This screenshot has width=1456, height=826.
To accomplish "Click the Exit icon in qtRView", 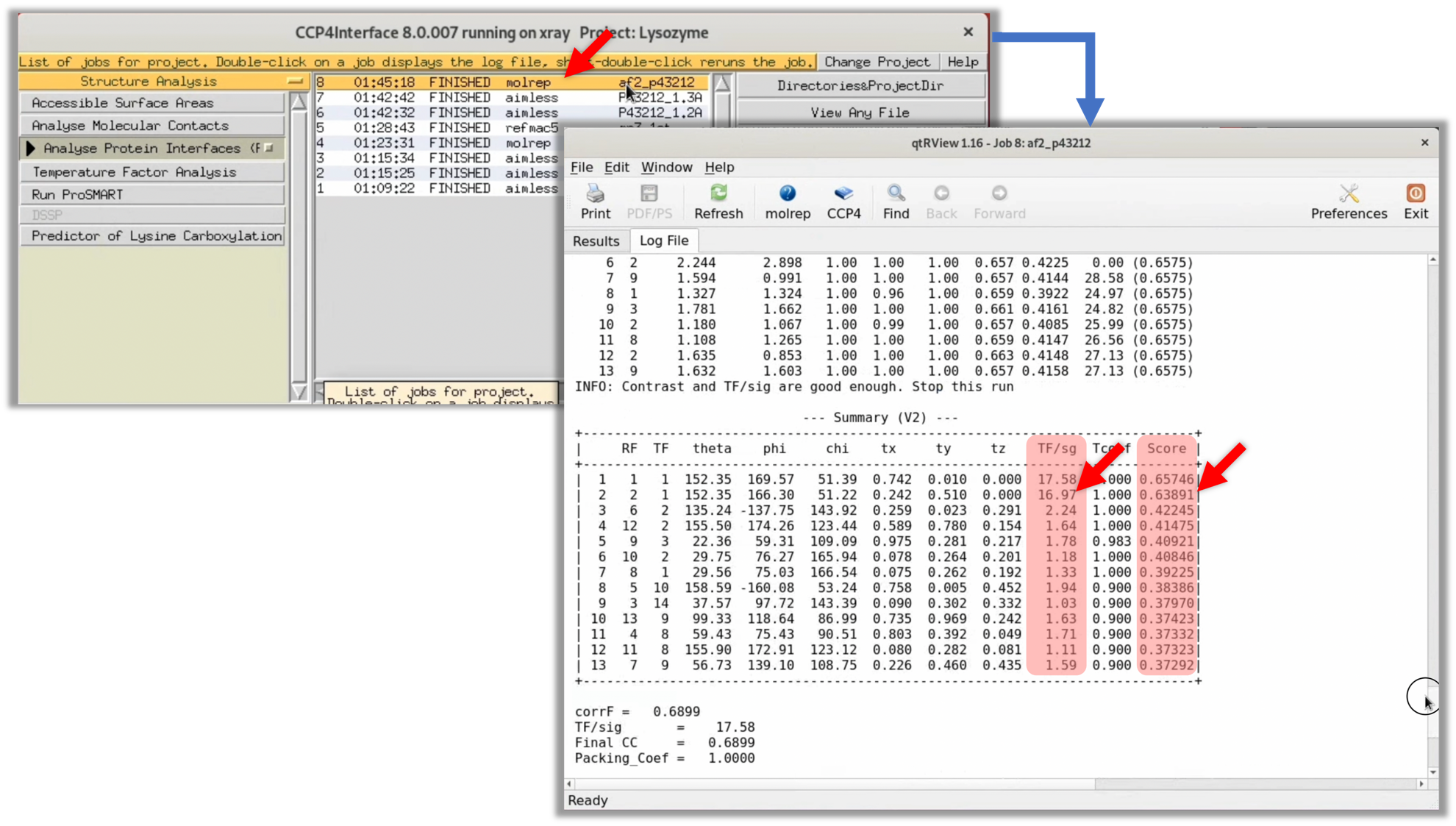I will (1415, 201).
